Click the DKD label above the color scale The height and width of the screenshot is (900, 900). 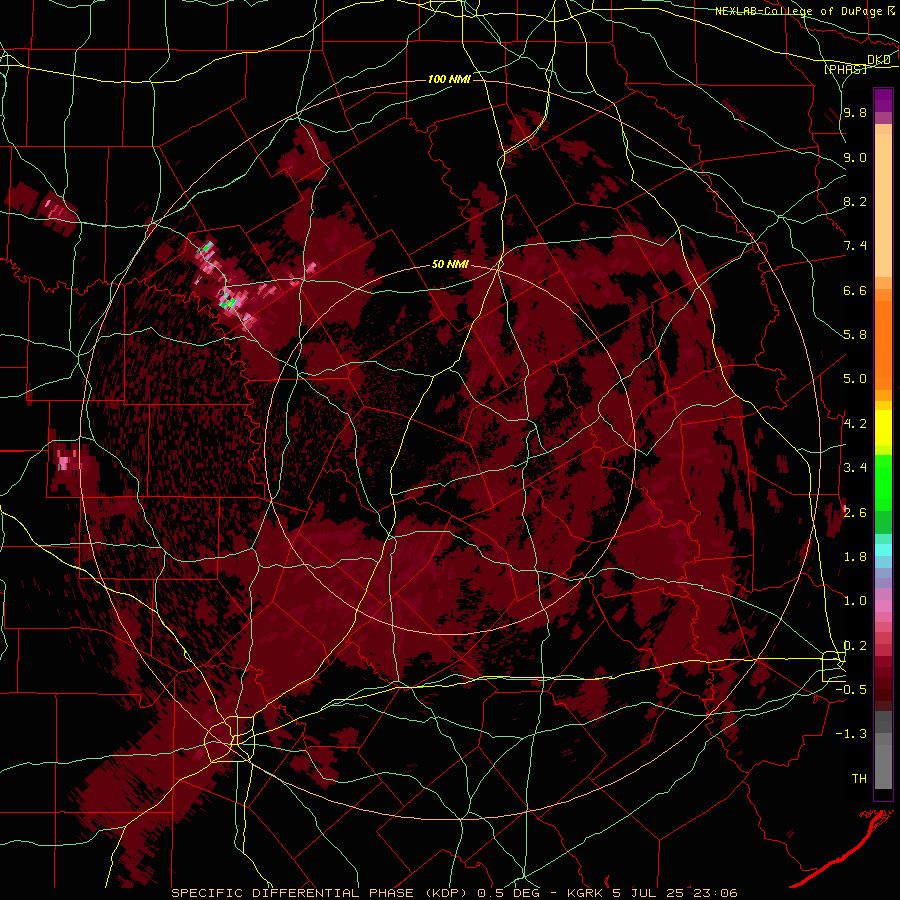pos(879,60)
